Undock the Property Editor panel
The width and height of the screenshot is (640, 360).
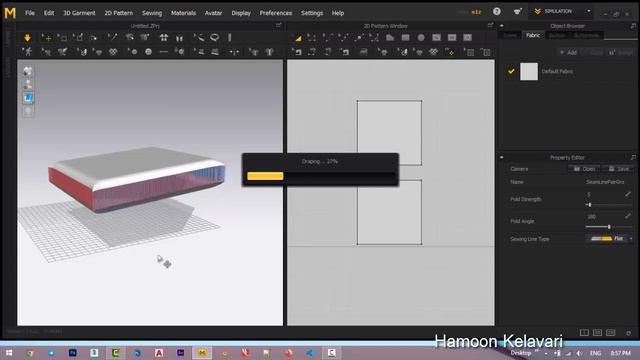click(x=633, y=158)
